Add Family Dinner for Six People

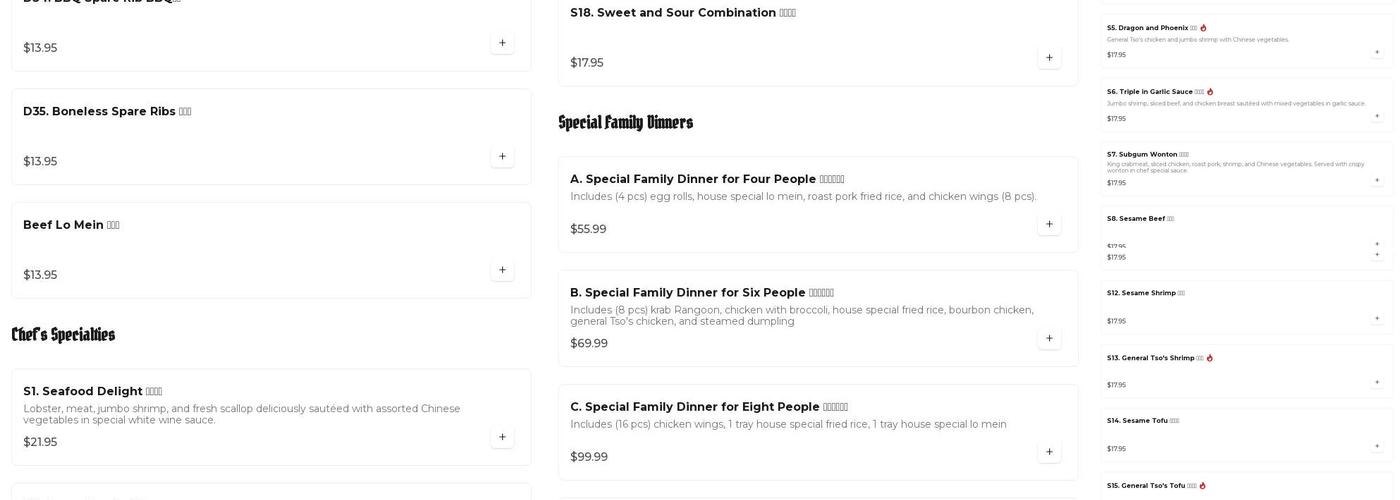click(x=1049, y=338)
